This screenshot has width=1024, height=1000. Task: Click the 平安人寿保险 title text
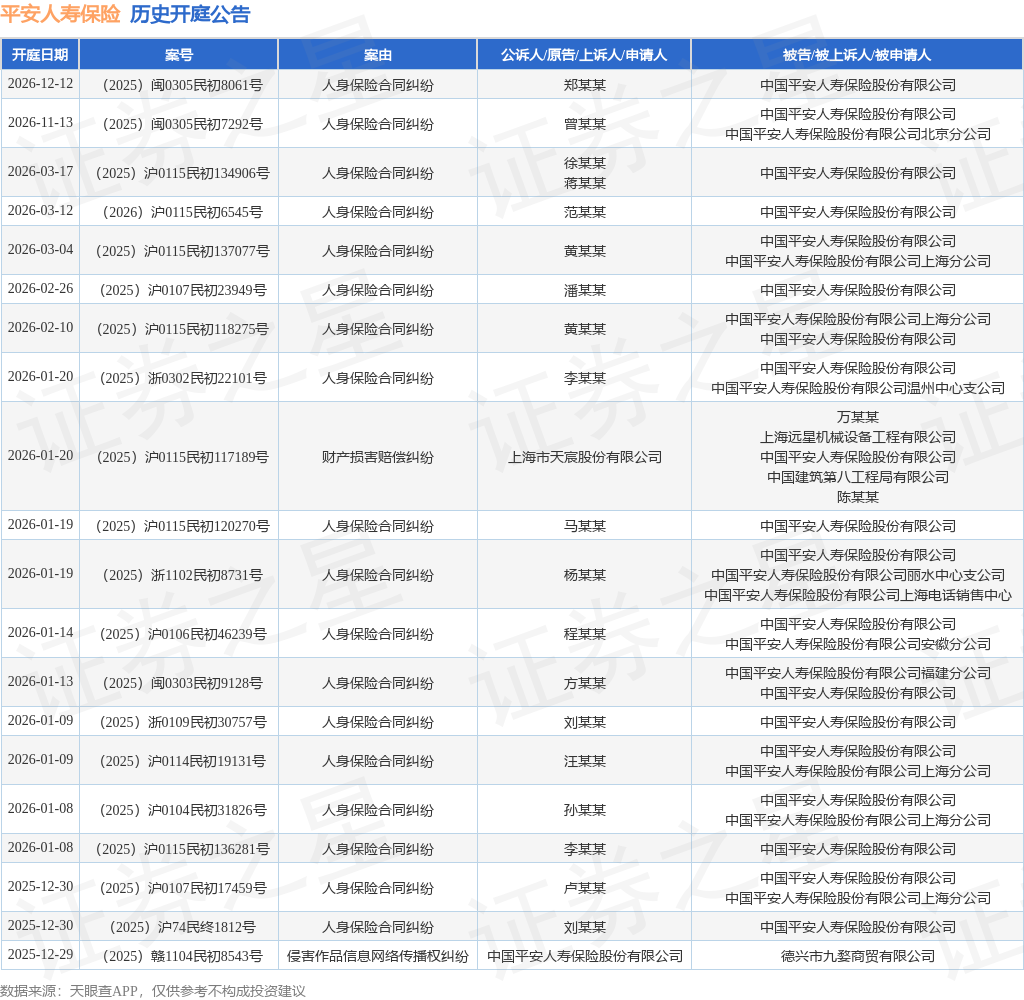(60, 15)
